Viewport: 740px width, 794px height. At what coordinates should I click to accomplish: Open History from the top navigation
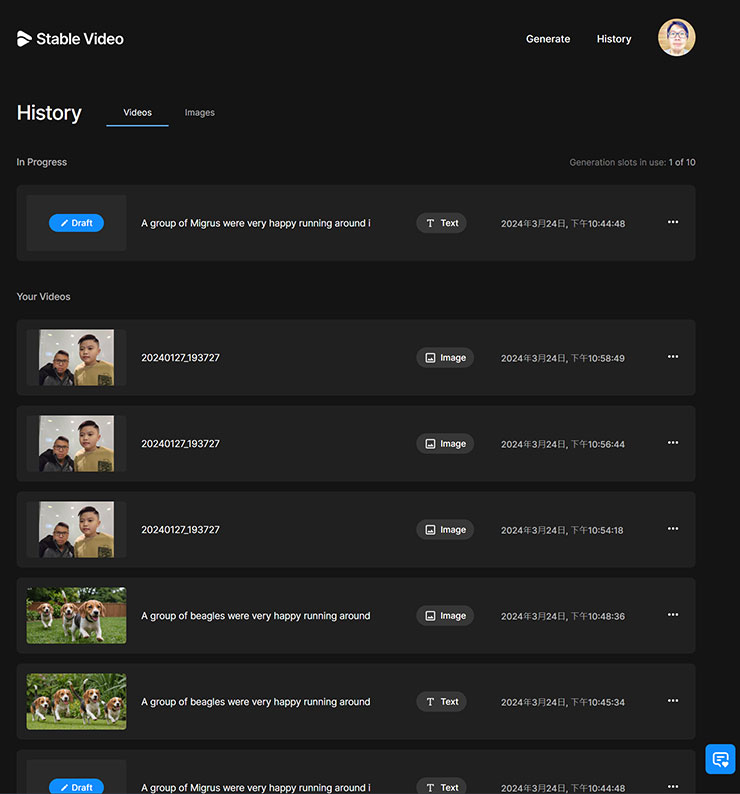point(614,39)
